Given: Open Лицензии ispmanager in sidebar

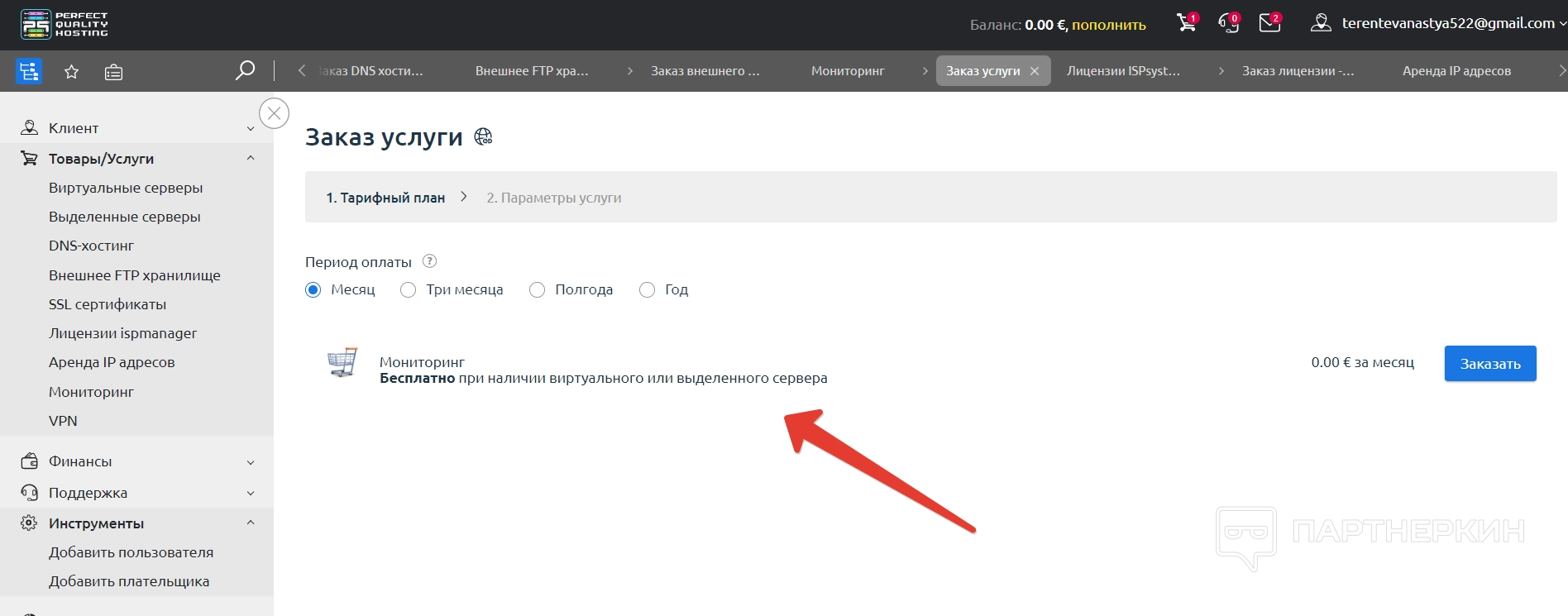Looking at the screenshot, I should [x=122, y=333].
